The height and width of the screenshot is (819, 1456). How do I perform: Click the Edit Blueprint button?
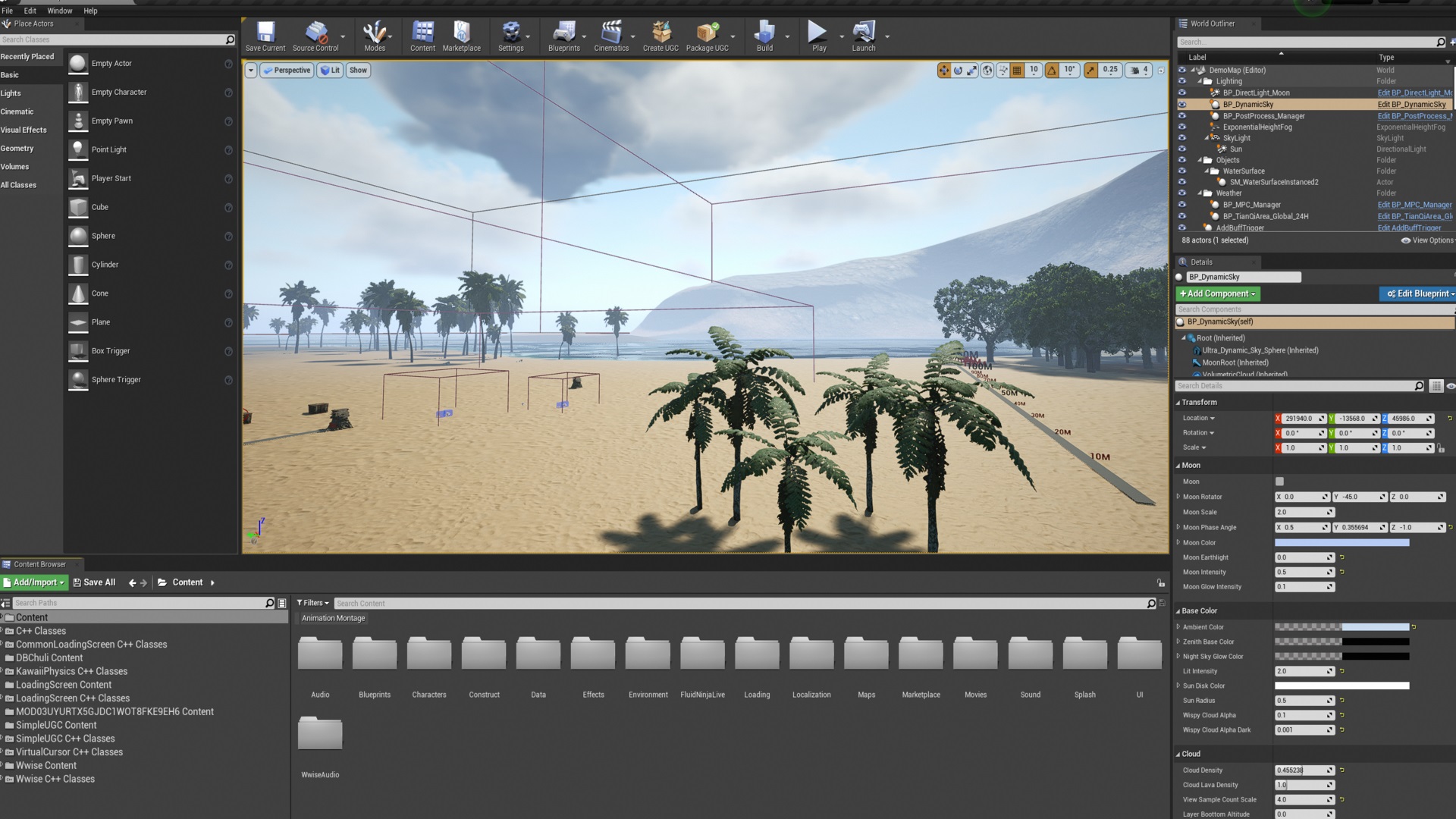click(1417, 293)
